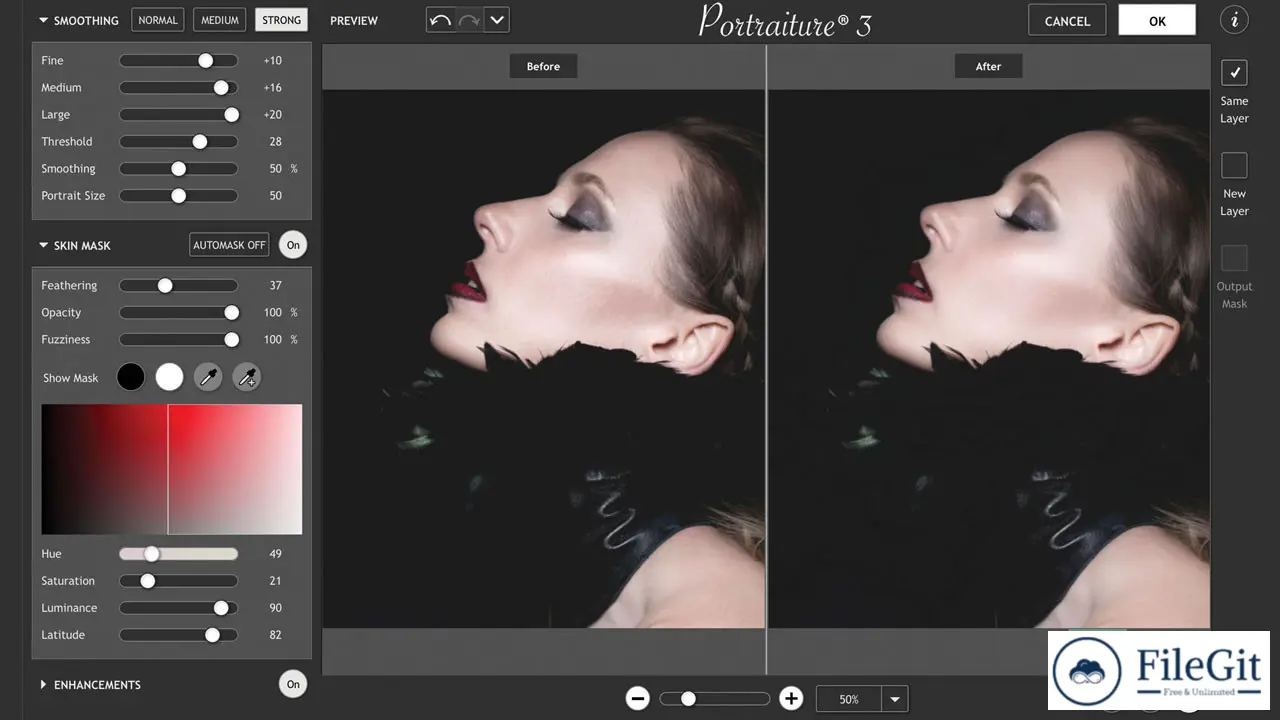The width and height of the screenshot is (1280, 720).
Task: Click the Feathering value 37
Action: coord(275,286)
